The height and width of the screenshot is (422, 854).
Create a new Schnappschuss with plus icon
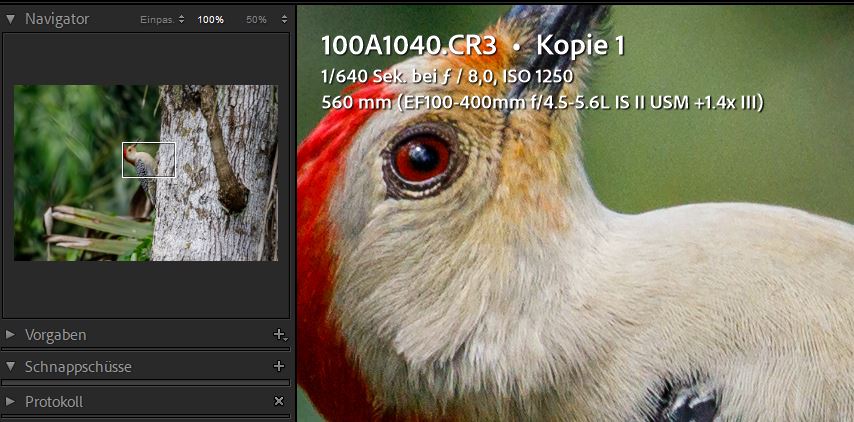[x=279, y=366]
